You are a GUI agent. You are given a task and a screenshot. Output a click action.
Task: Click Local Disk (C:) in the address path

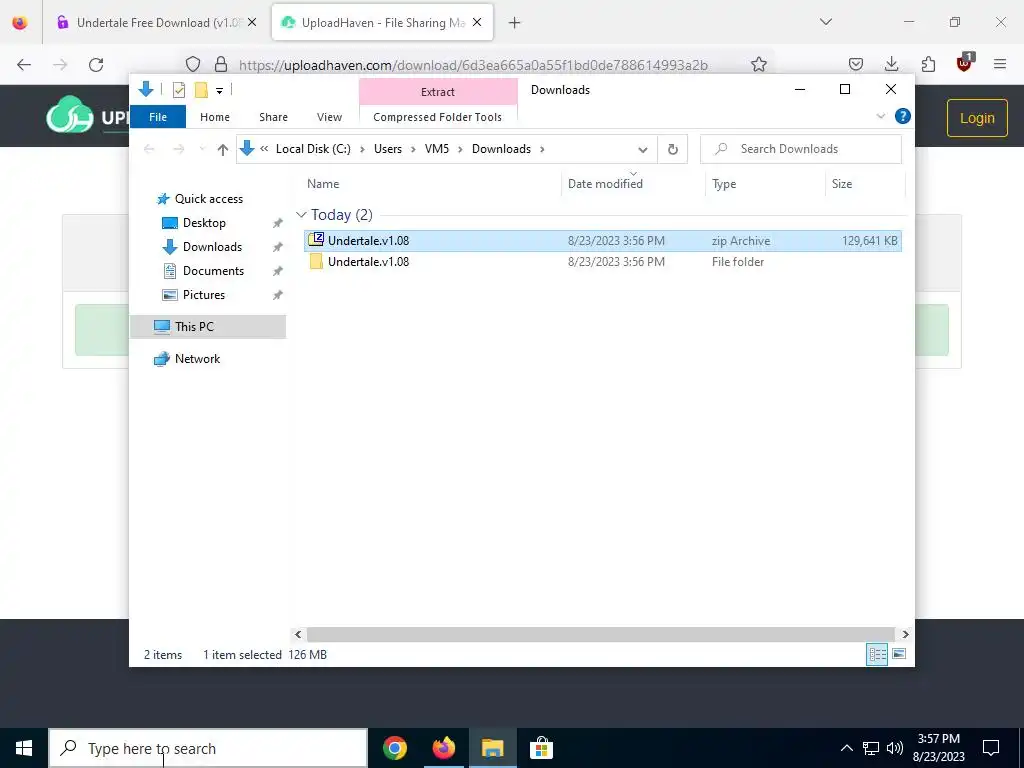tap(313, 149)
